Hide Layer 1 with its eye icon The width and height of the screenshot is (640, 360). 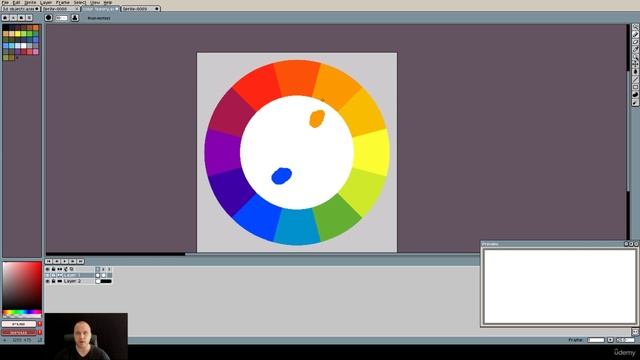point(48,276)
